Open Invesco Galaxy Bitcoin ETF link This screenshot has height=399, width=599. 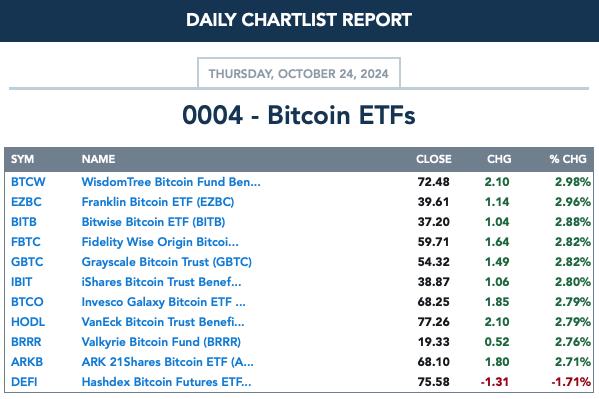(164, 302)
